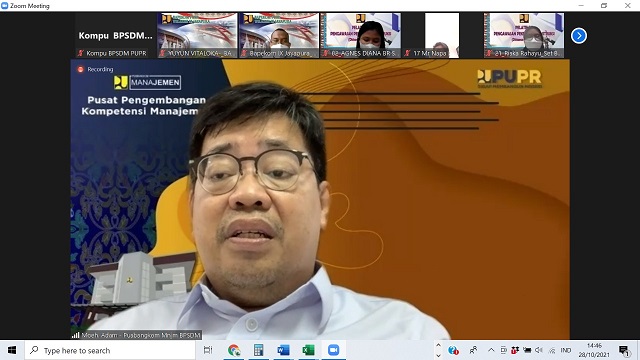Click muted mic icon on 17 Mr Napa tile

(407, 53)
